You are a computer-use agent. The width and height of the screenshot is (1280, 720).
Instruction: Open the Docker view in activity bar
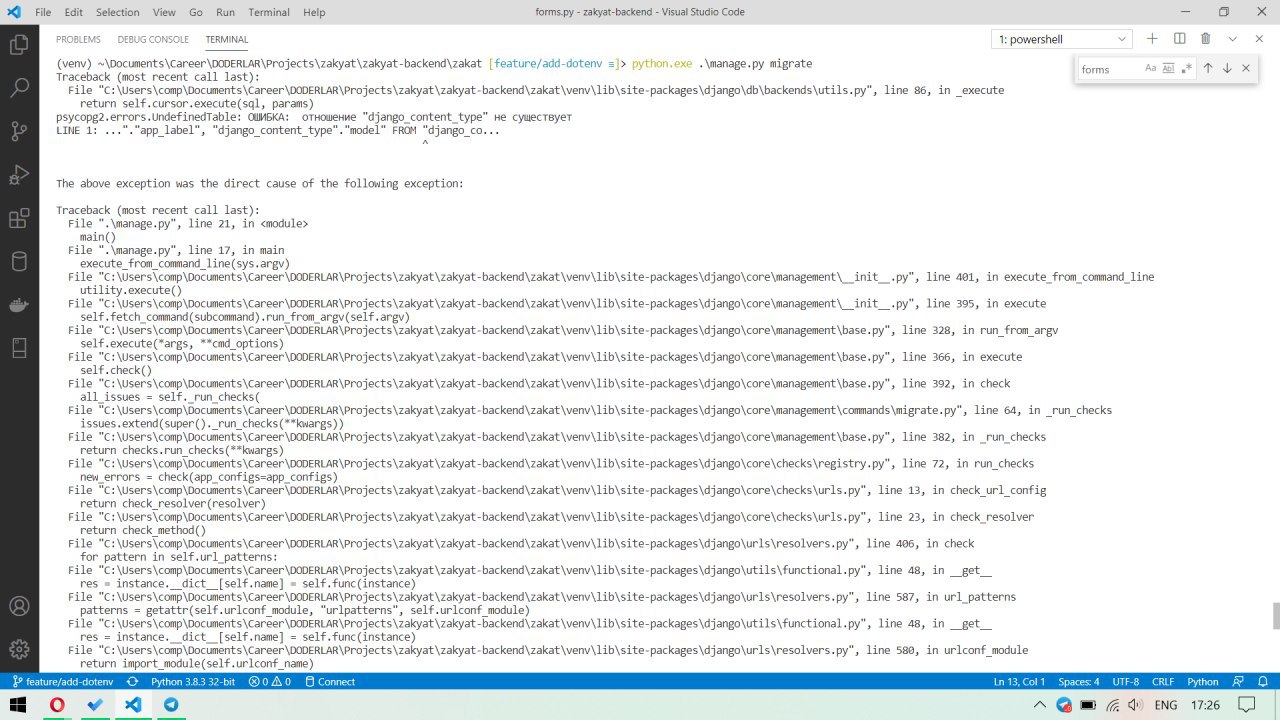click(18, 305)
